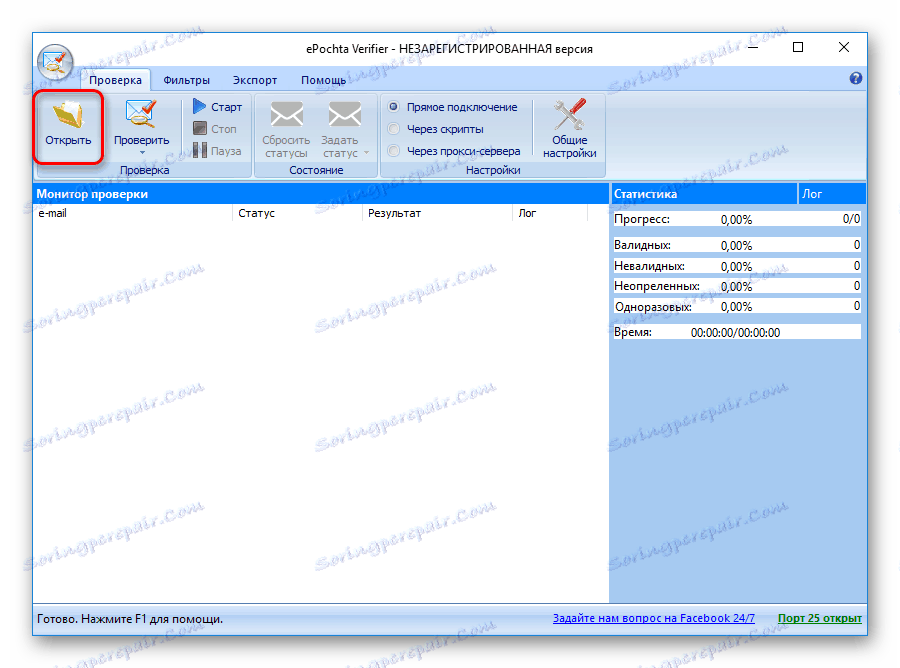Image resolution: width=900 pixels, height=668 pixels.
Task: Click the Готово status bar text
Action: click(130, 619)
